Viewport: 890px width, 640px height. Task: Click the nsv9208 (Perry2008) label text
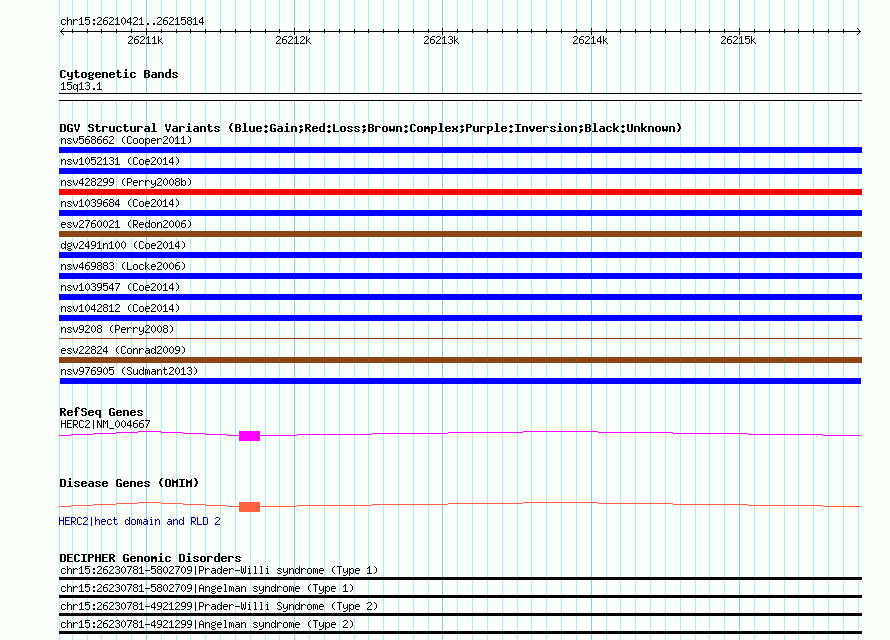117,329
